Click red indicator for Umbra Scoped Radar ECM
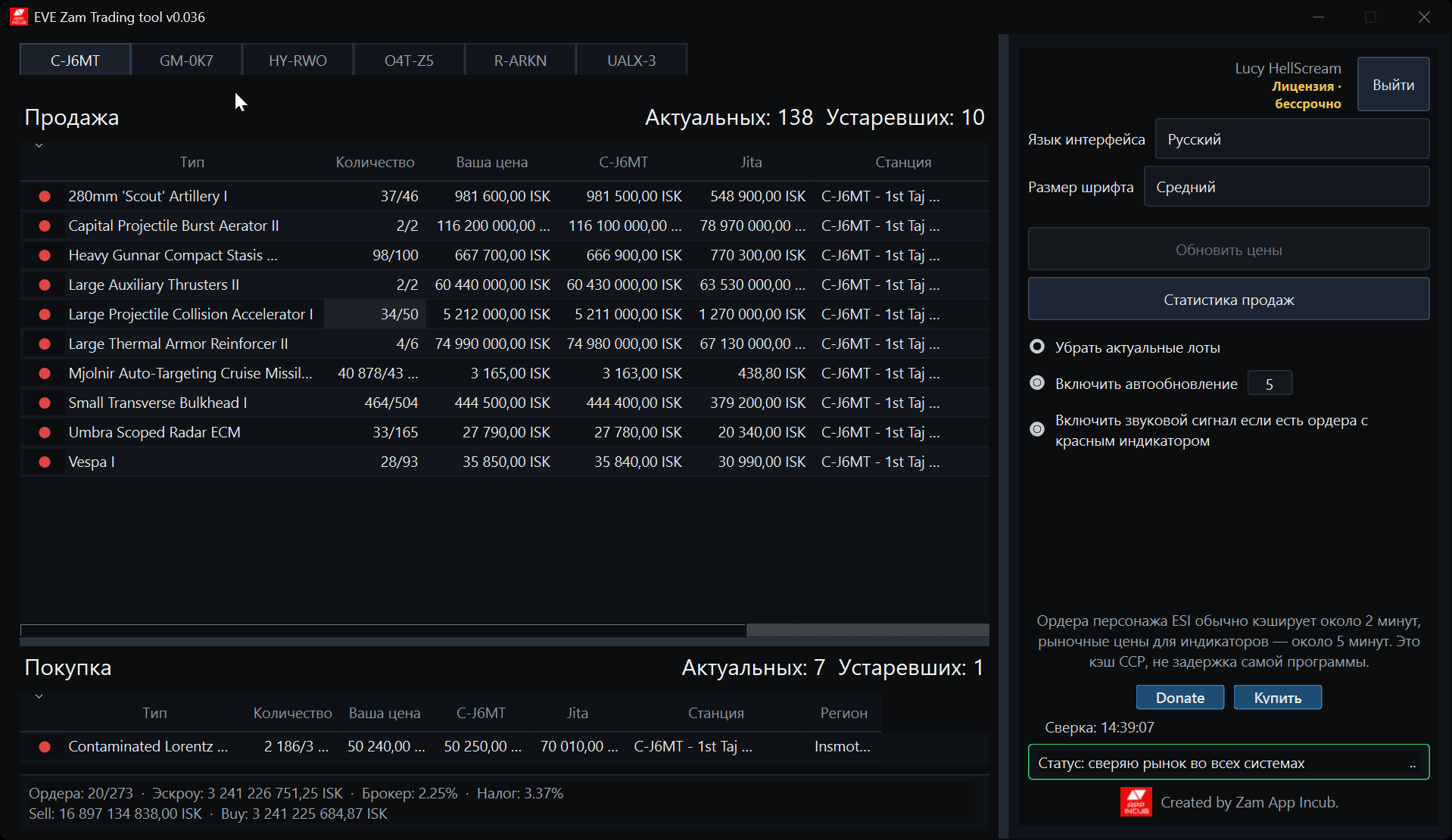 point(45,432)
